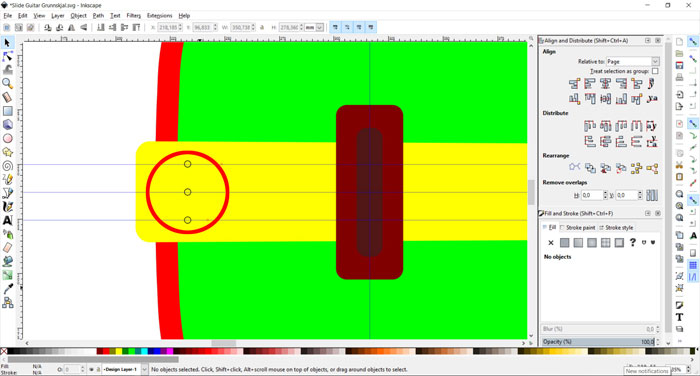
Task: Toggle Treat selection as group checkbox
Action: click(x=655, y=71)
